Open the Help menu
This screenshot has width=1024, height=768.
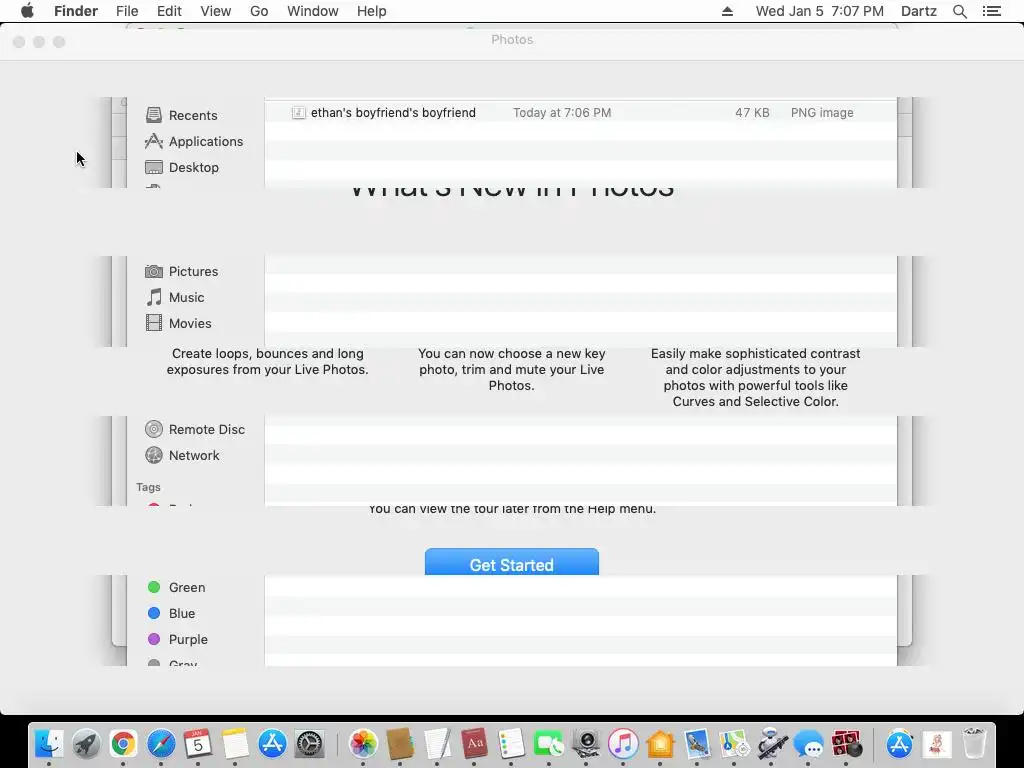tap(372, 11)
